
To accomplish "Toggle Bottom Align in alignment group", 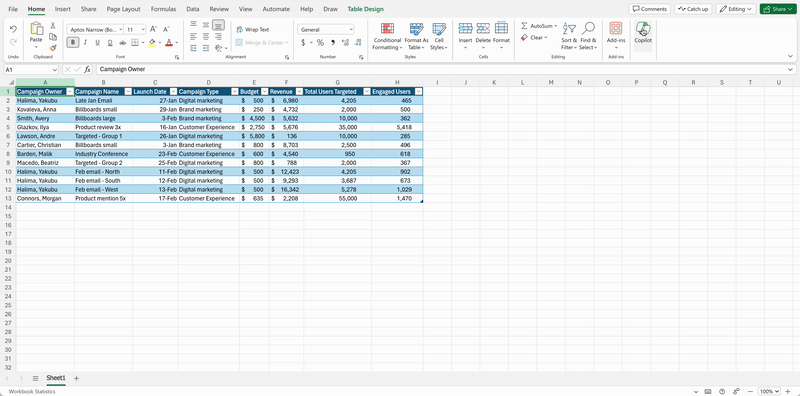I will click(x=218, y=24).
